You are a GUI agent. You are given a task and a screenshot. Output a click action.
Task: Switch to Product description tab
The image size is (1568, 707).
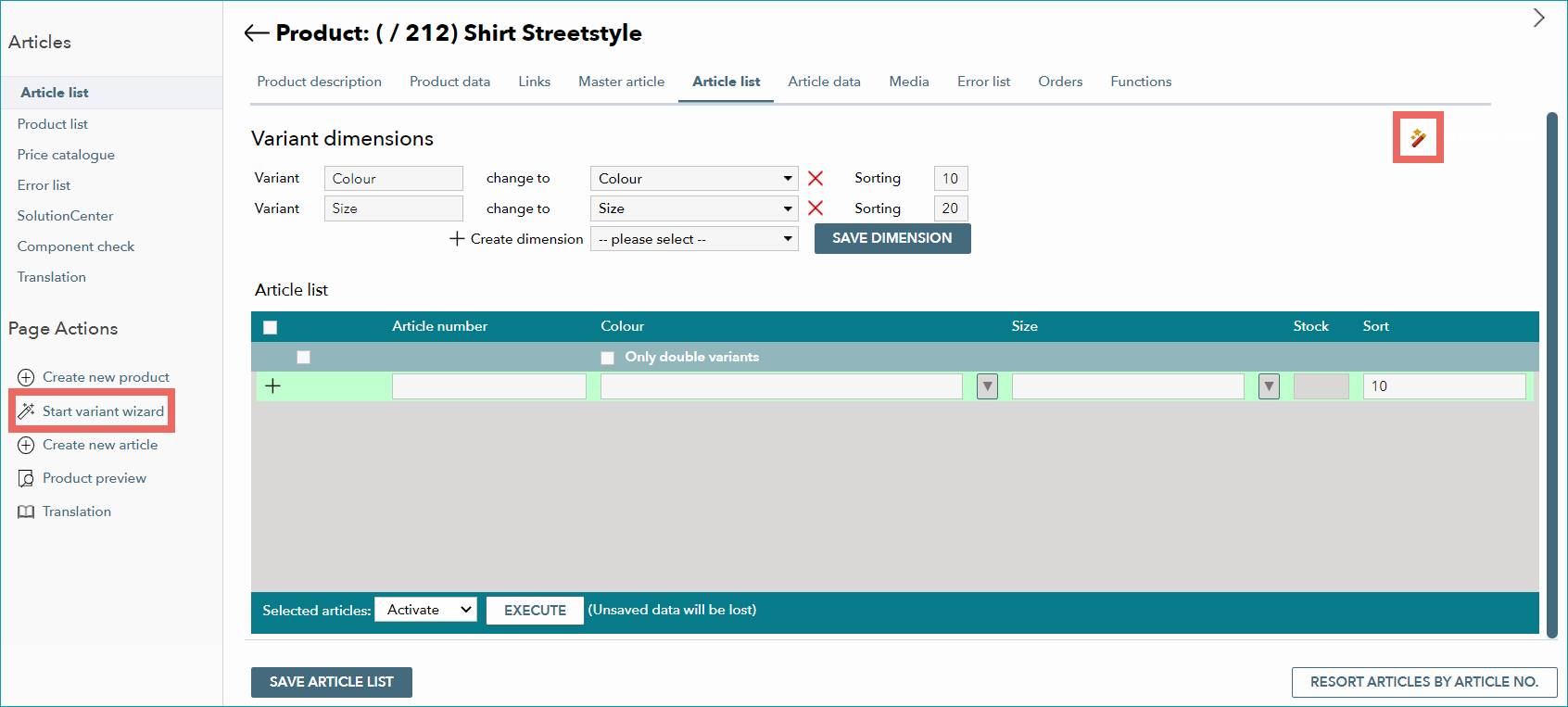(x=320, y=82)
